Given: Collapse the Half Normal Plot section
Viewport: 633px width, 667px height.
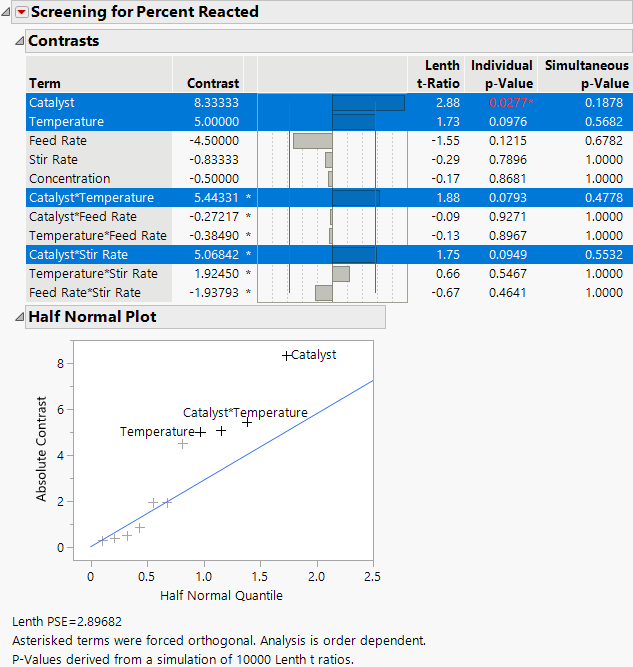Looking at the screenshot, I should (18, 317).
